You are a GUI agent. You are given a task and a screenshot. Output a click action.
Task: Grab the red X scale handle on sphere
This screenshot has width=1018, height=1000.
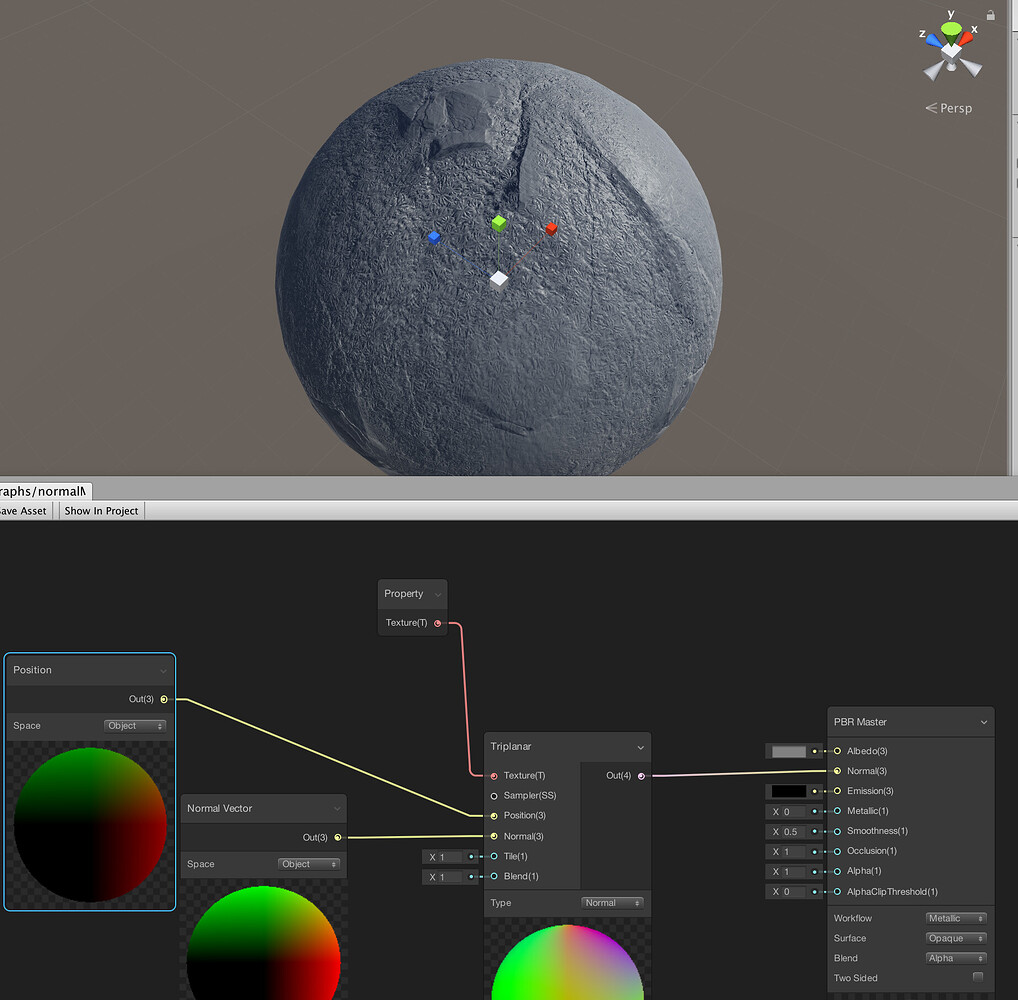(x=551, y=229)
